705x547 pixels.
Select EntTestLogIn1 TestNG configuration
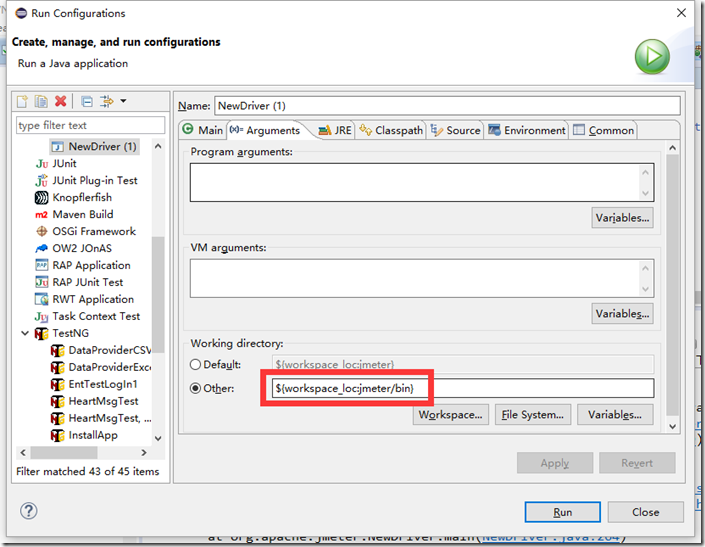click(103, 384)
